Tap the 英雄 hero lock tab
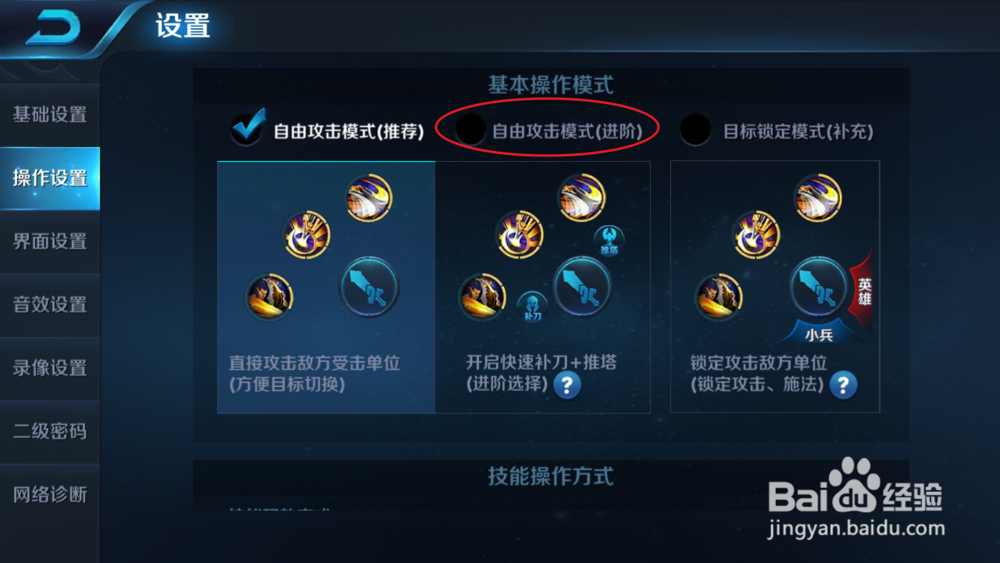Viewport: 1000px width, 563px height. tap(862, 291)
